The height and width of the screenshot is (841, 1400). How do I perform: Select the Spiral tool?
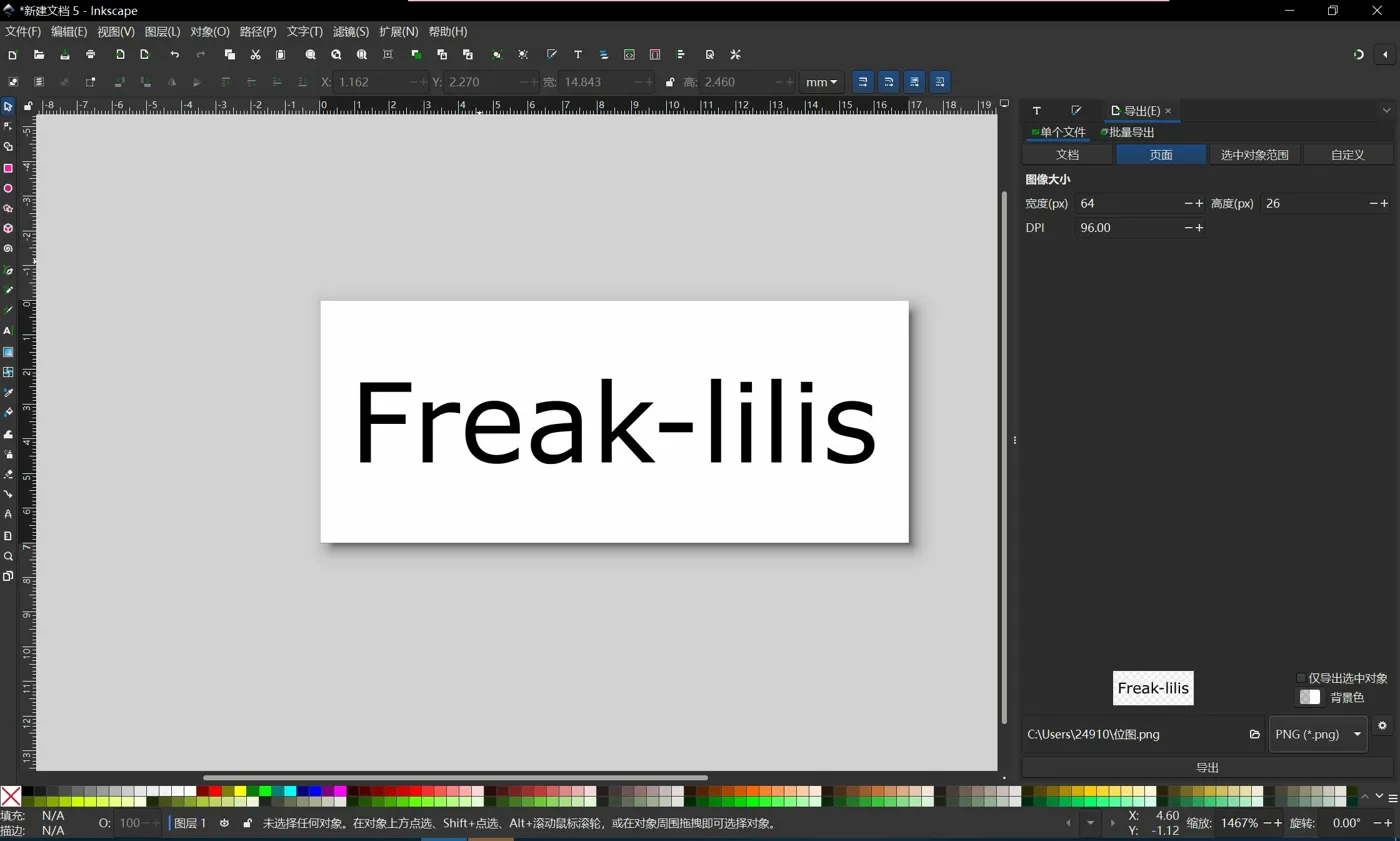(x=8, y=249)
